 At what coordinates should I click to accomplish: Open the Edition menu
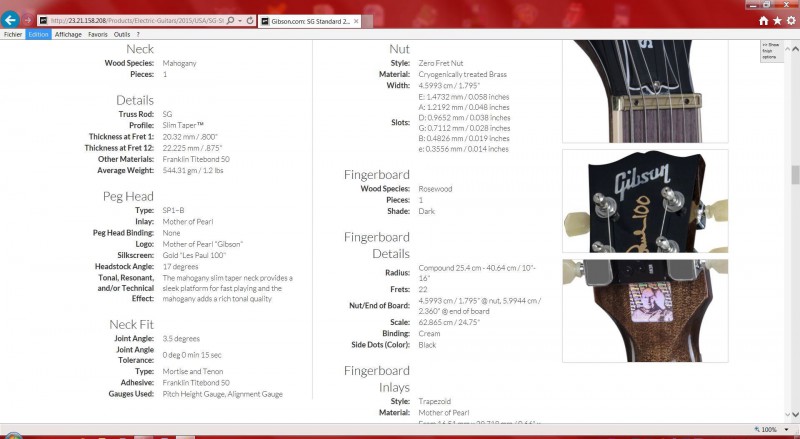point(38,34)
